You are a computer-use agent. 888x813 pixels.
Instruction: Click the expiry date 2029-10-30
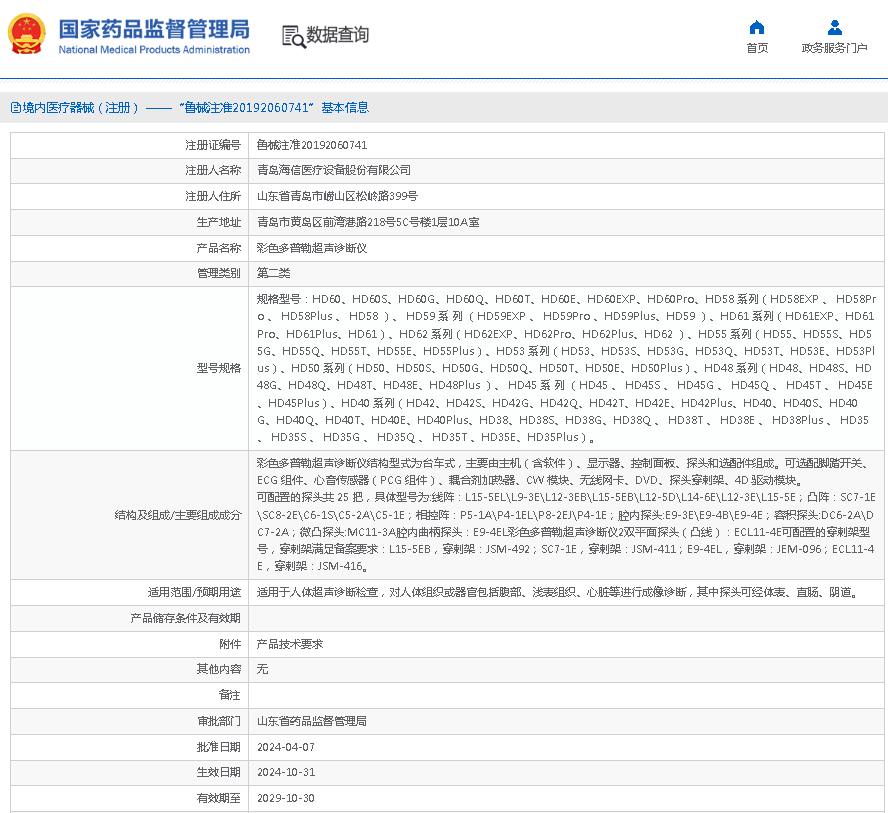(286, 799)
